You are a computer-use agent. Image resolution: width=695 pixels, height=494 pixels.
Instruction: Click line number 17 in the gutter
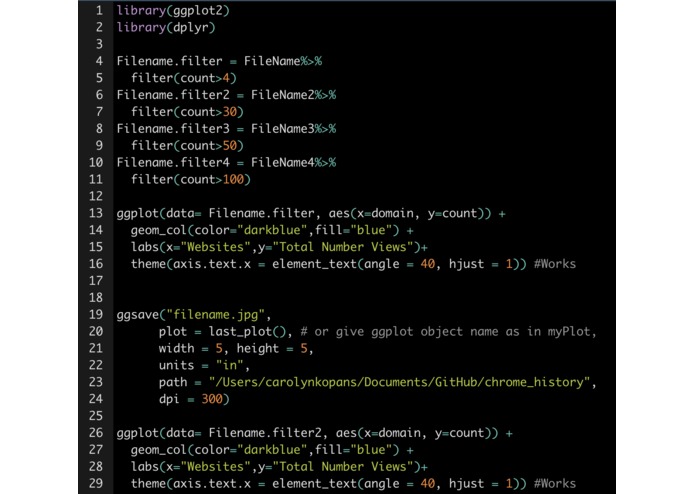click(x=96, y=281)
